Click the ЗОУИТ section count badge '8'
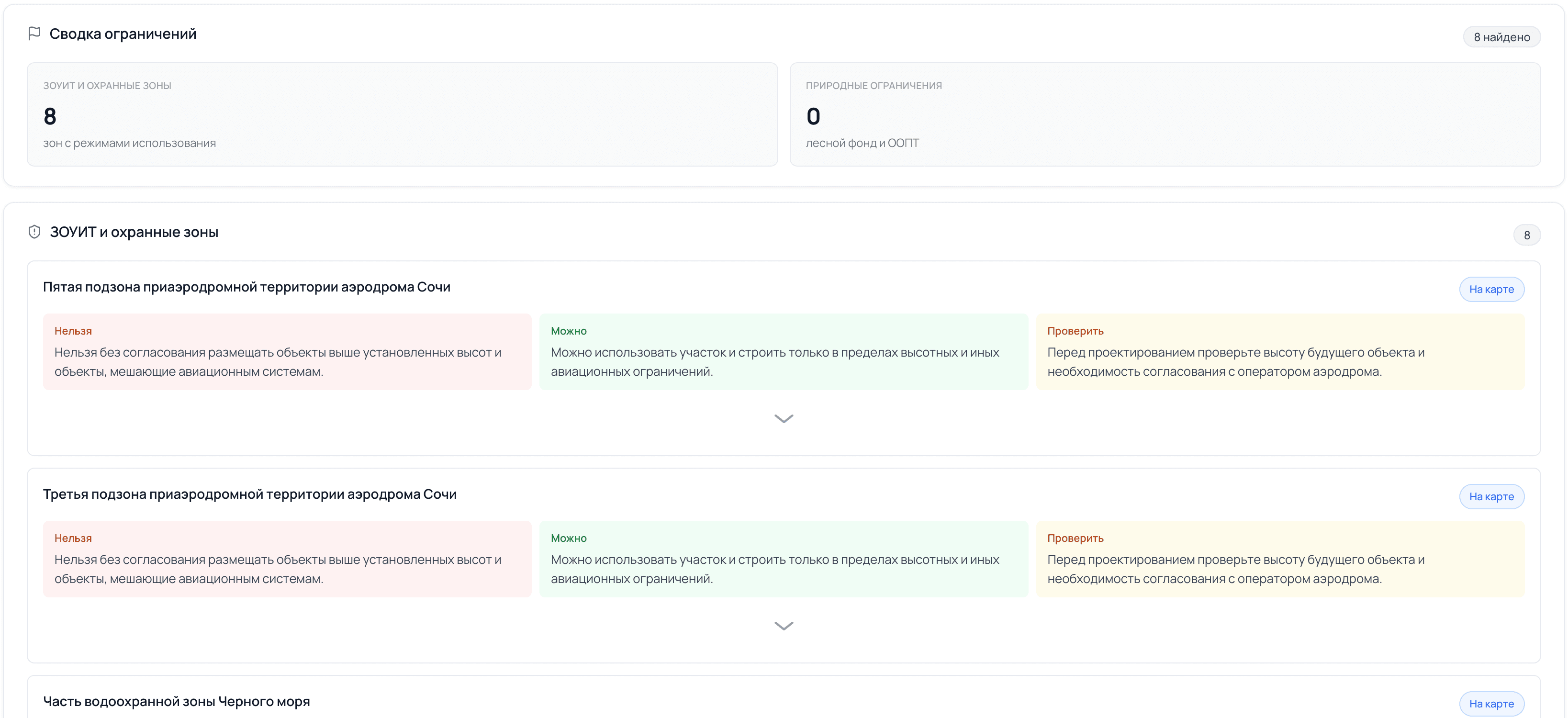This screenshot has width=1568, height=718. [x=1527, y=235]
